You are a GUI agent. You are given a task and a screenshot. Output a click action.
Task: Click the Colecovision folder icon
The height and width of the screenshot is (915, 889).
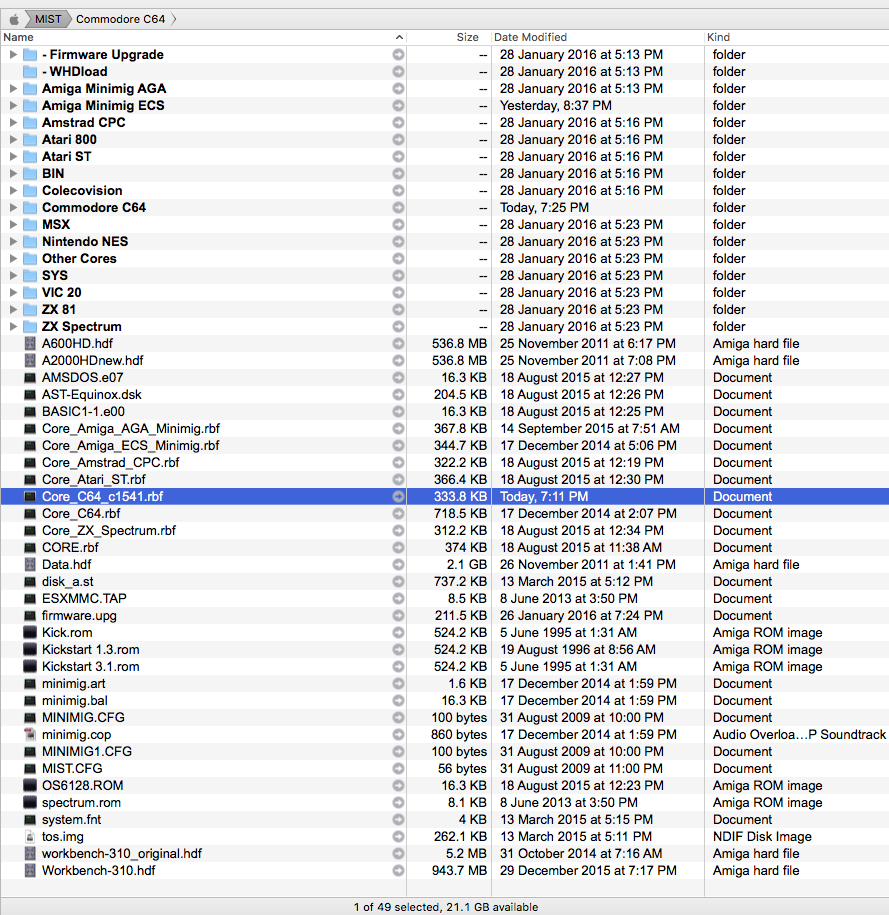(x=30, y=191)
